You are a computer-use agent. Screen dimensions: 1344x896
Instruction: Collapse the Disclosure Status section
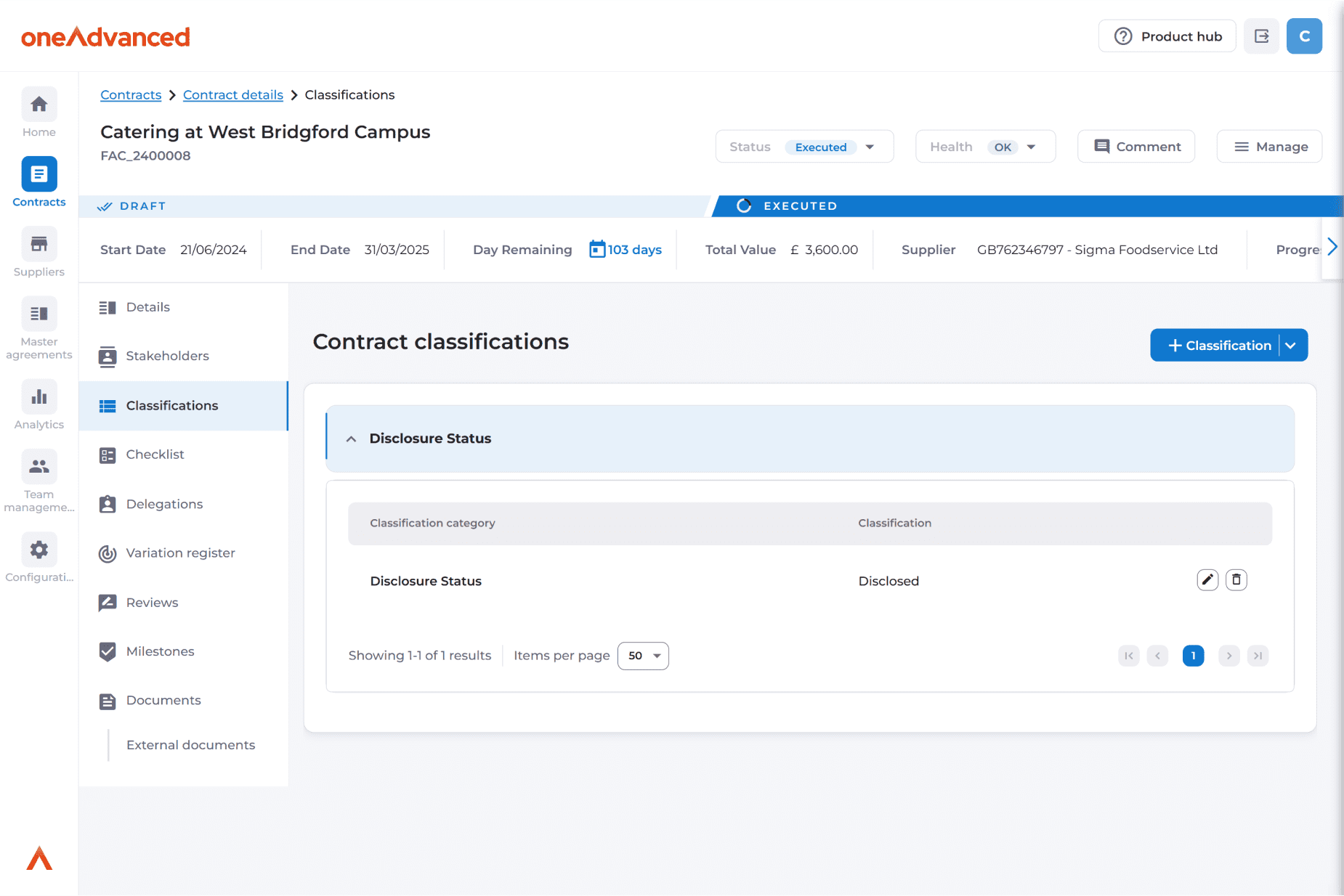[352, 439]
